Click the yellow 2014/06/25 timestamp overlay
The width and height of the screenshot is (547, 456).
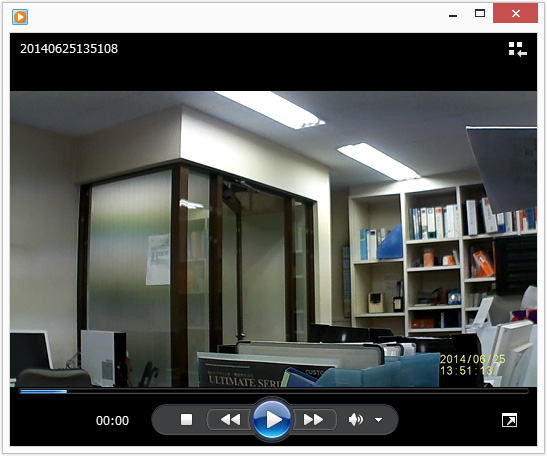tap(472, 359)
